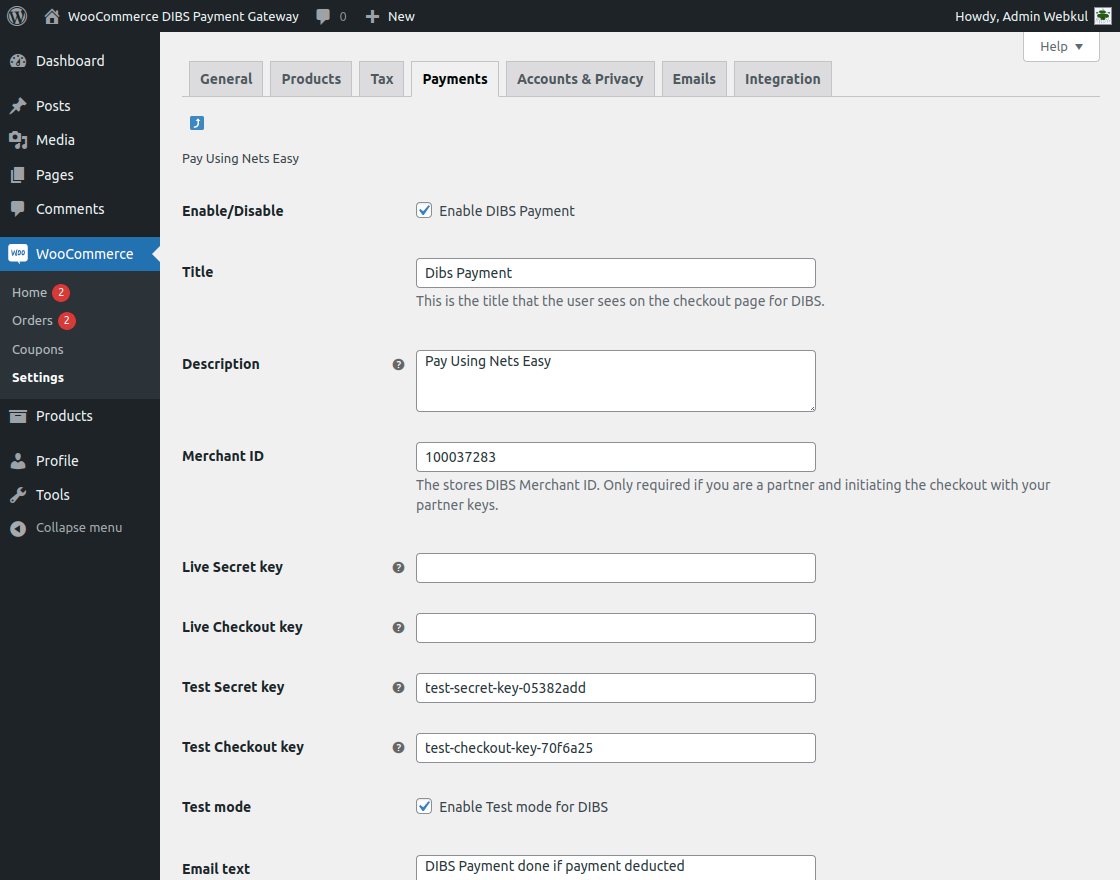Click the help icon beside Live Secret key
This screenshot has height=880, width=1120.
(398, 567)
